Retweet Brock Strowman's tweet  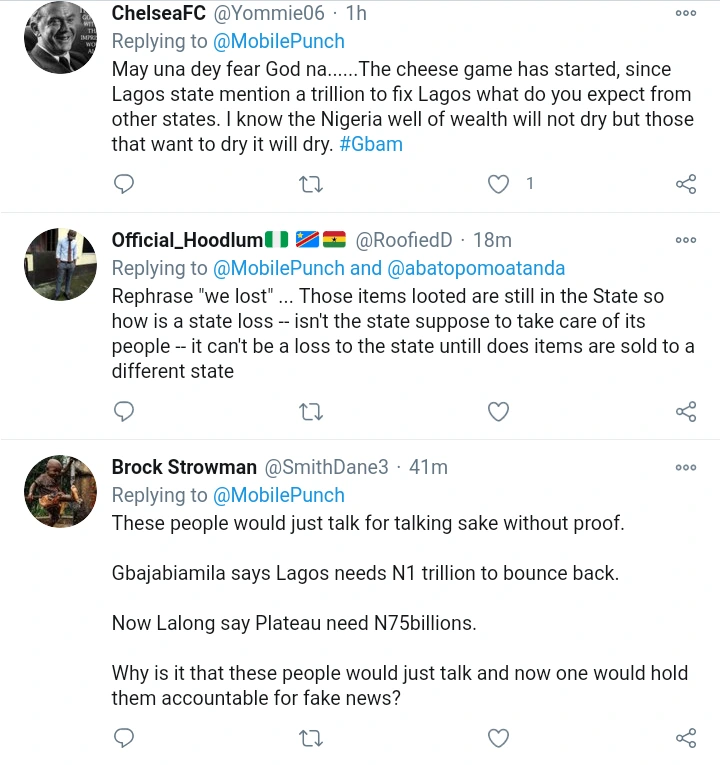click(x=311, y=738)
